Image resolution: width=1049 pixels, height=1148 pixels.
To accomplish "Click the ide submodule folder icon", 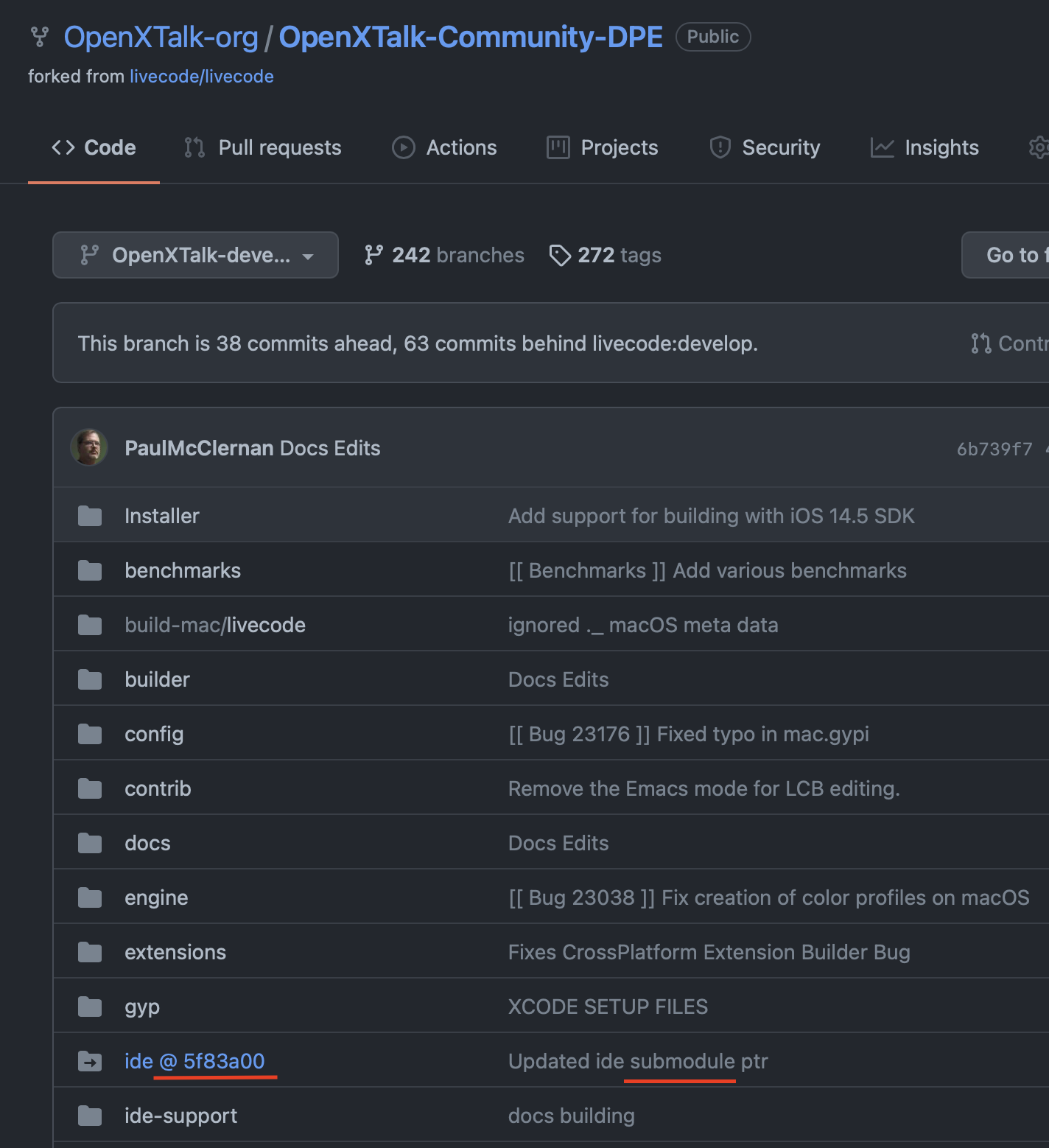I will pyautogui.click(x=90, y=1061).
